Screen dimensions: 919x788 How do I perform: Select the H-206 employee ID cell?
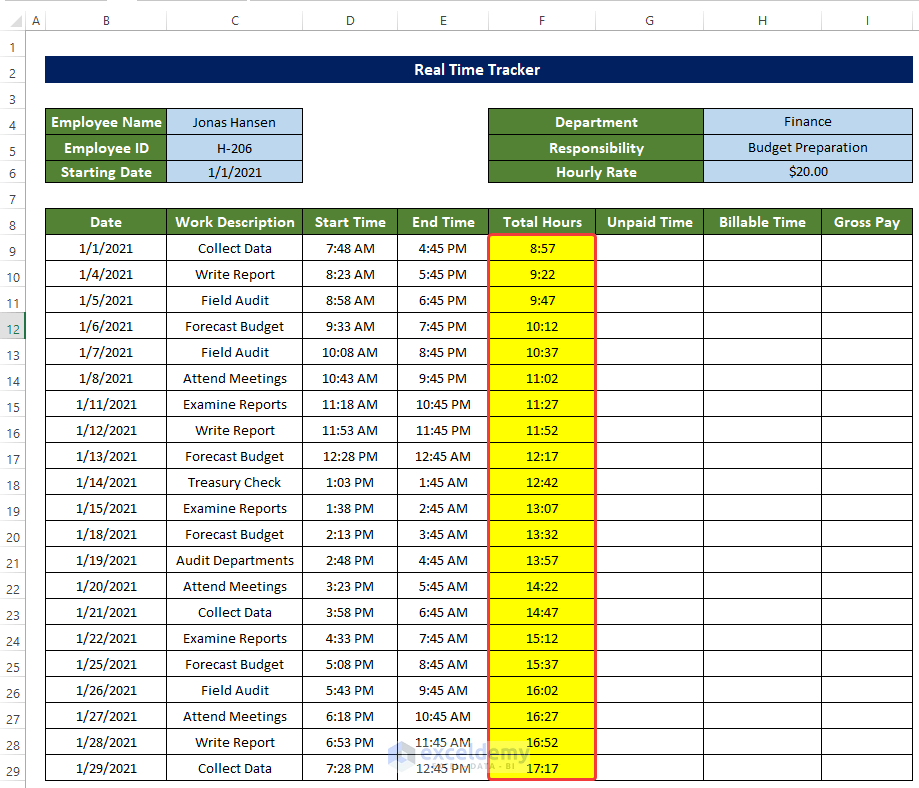coord(234,148)
